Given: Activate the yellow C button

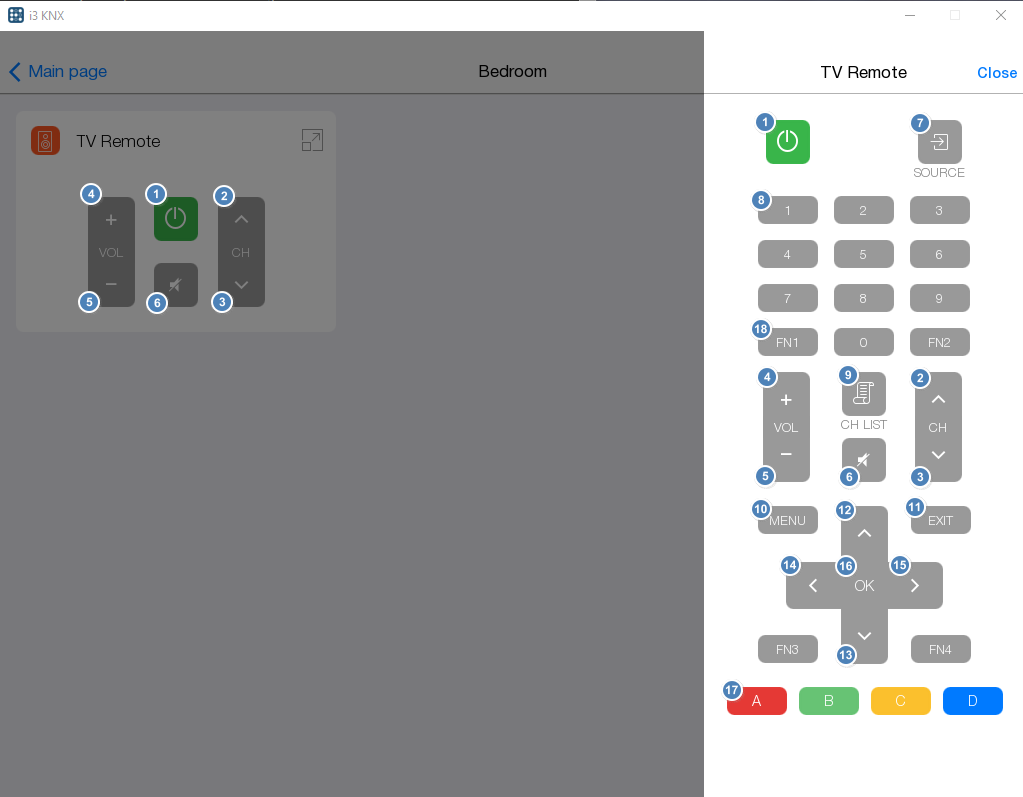Looking at the screenshot, I should tap(900, 700).
